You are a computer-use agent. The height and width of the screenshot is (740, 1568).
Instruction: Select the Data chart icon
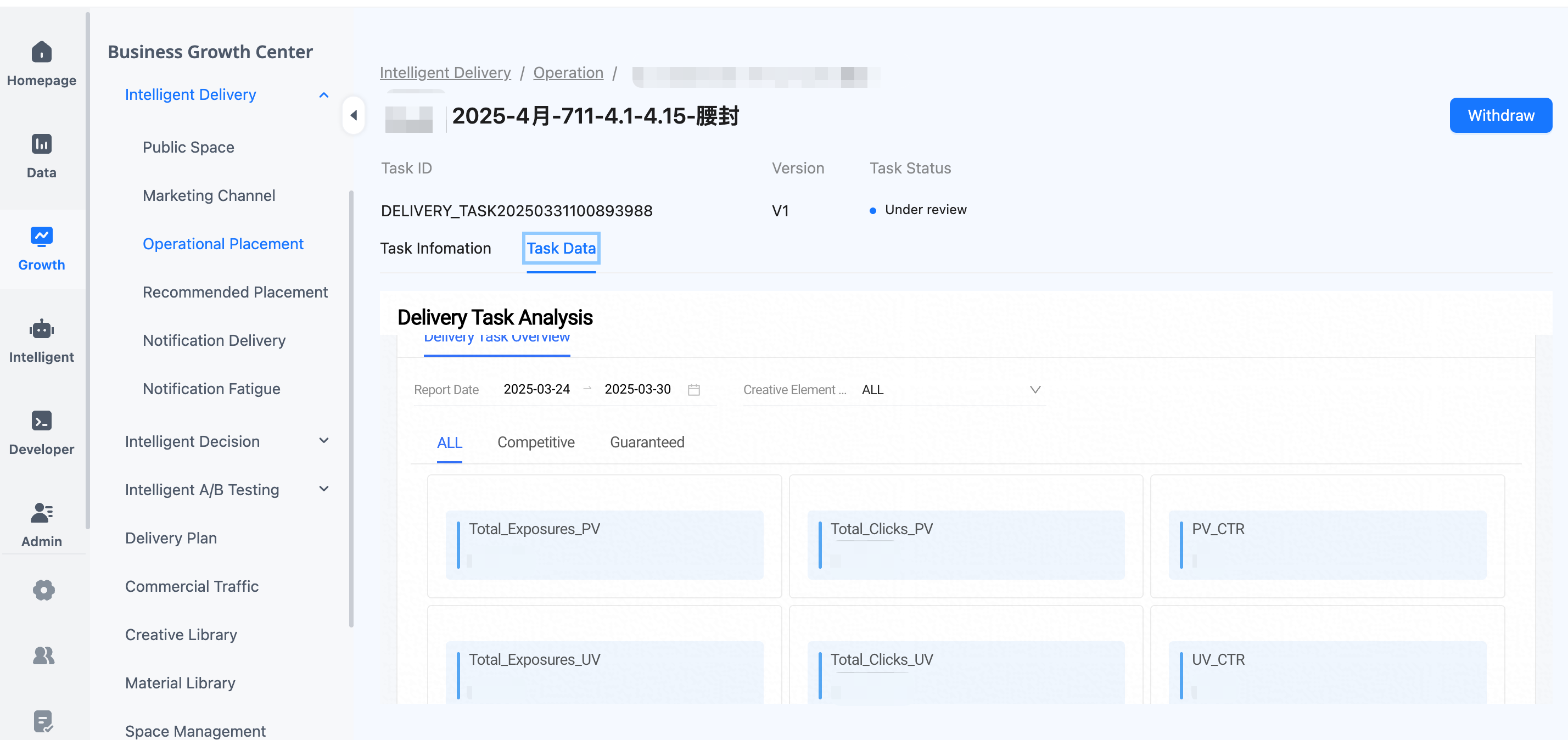41,144
